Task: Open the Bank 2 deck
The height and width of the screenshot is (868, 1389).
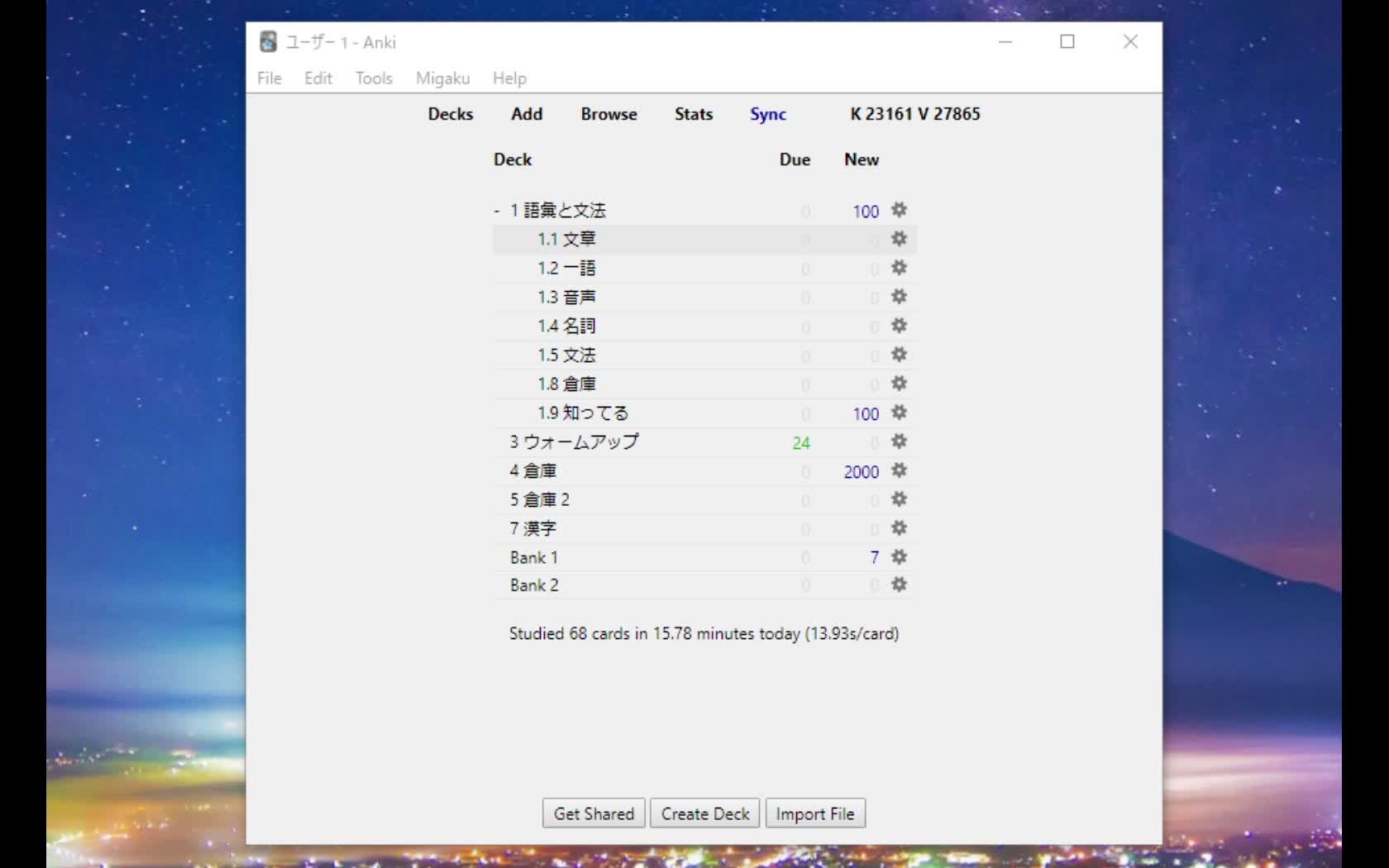Action: pos(534,584)
